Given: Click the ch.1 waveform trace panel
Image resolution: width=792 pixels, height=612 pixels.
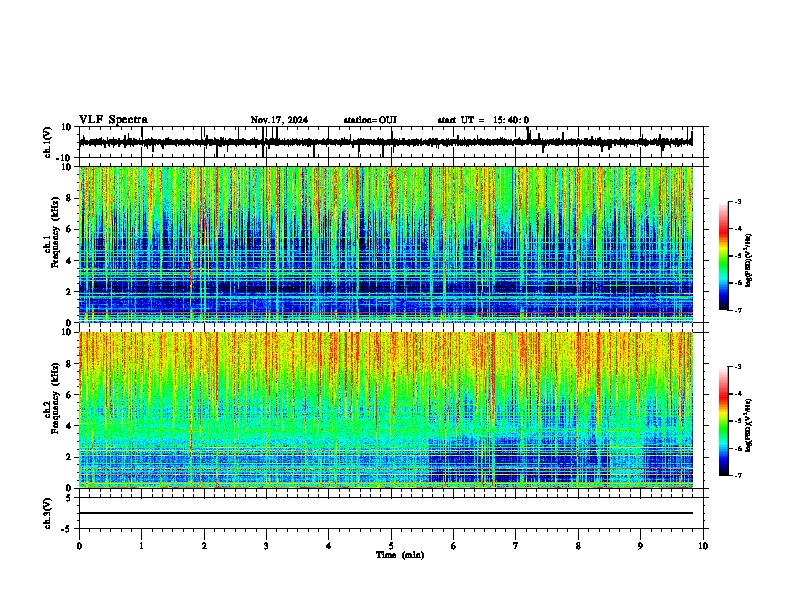Looking at the screenshot, I should [390, 142].
